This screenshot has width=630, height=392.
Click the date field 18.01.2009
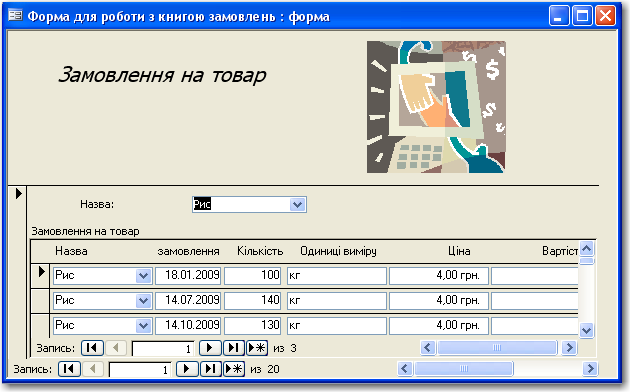coord(188,276)
